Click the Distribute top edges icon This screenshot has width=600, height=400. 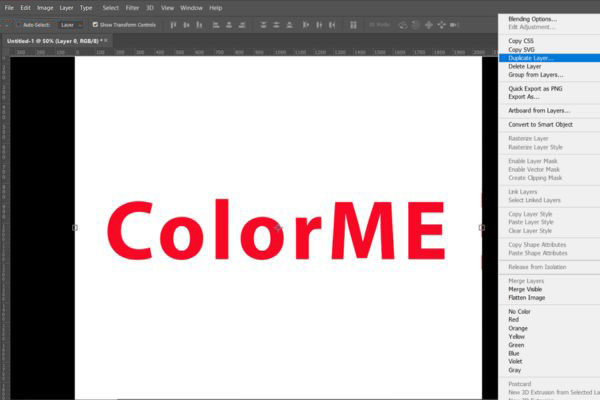263,25
